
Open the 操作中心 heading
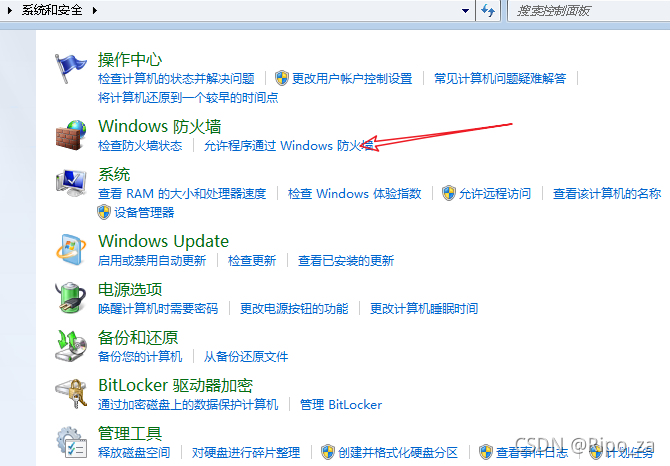click(x=130, y=59)
